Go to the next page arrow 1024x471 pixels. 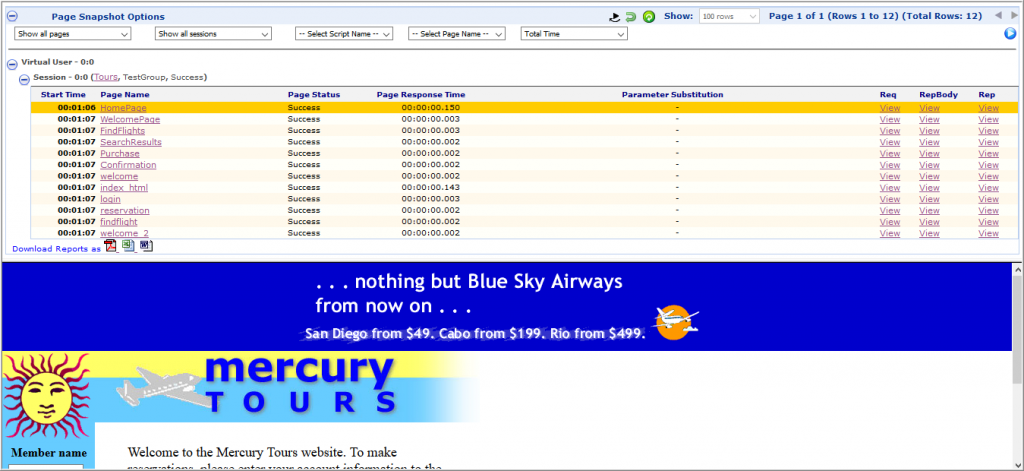click(x=1014, y=16)
